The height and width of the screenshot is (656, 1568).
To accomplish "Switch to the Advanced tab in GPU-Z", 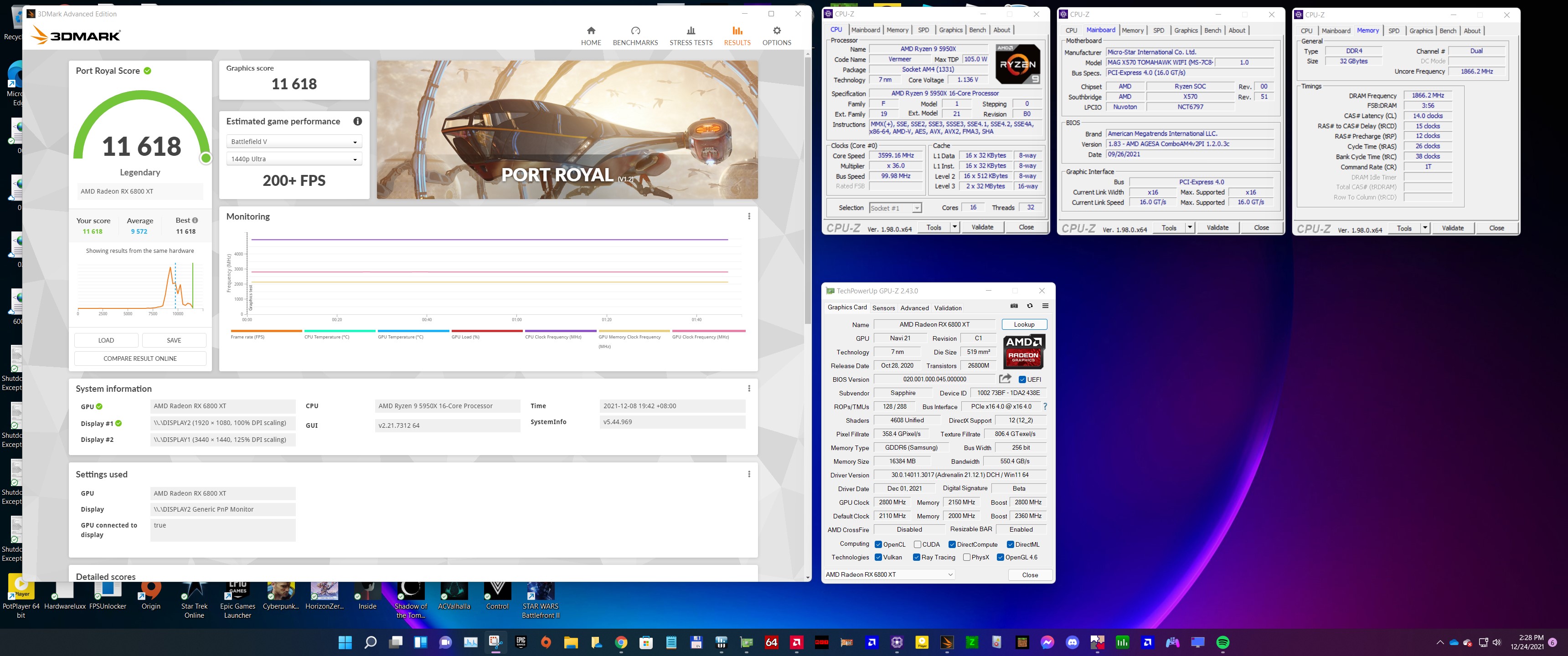I will click(x=914, y=308).
